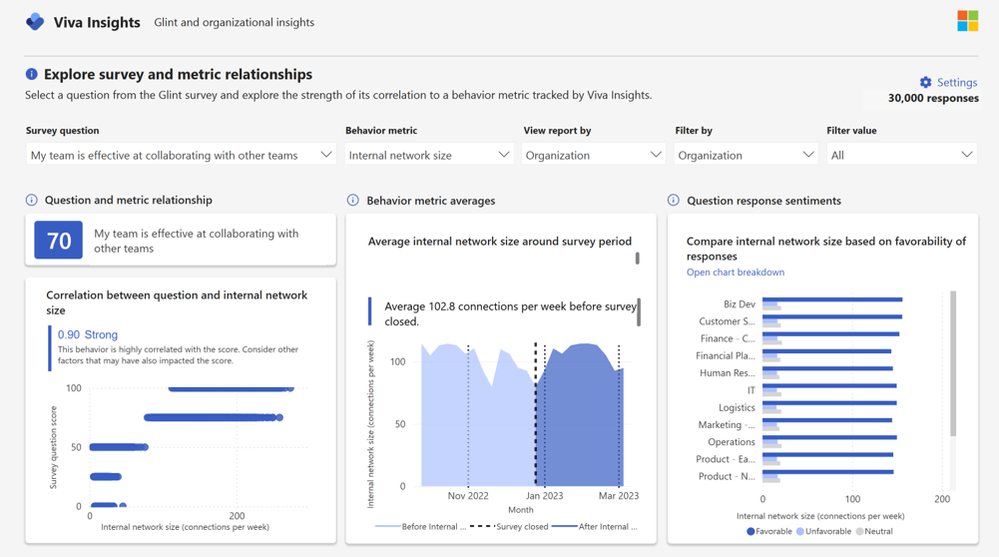Click the Settings gear icon

[926, 82]
